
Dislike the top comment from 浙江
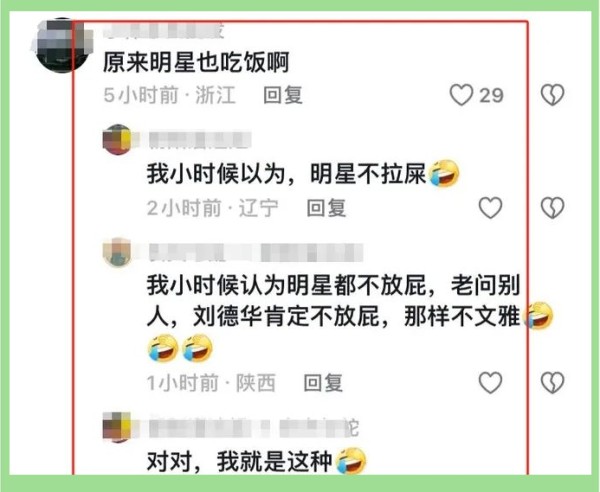tap(552, 95)
